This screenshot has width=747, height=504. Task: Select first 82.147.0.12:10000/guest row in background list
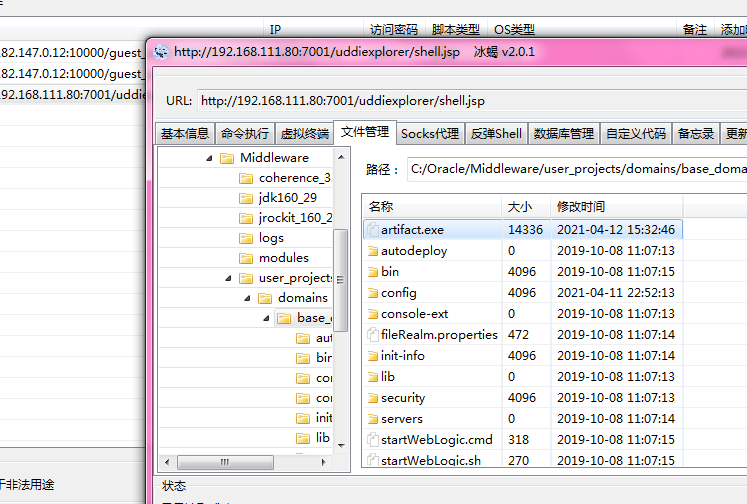(x=72, y=52)
